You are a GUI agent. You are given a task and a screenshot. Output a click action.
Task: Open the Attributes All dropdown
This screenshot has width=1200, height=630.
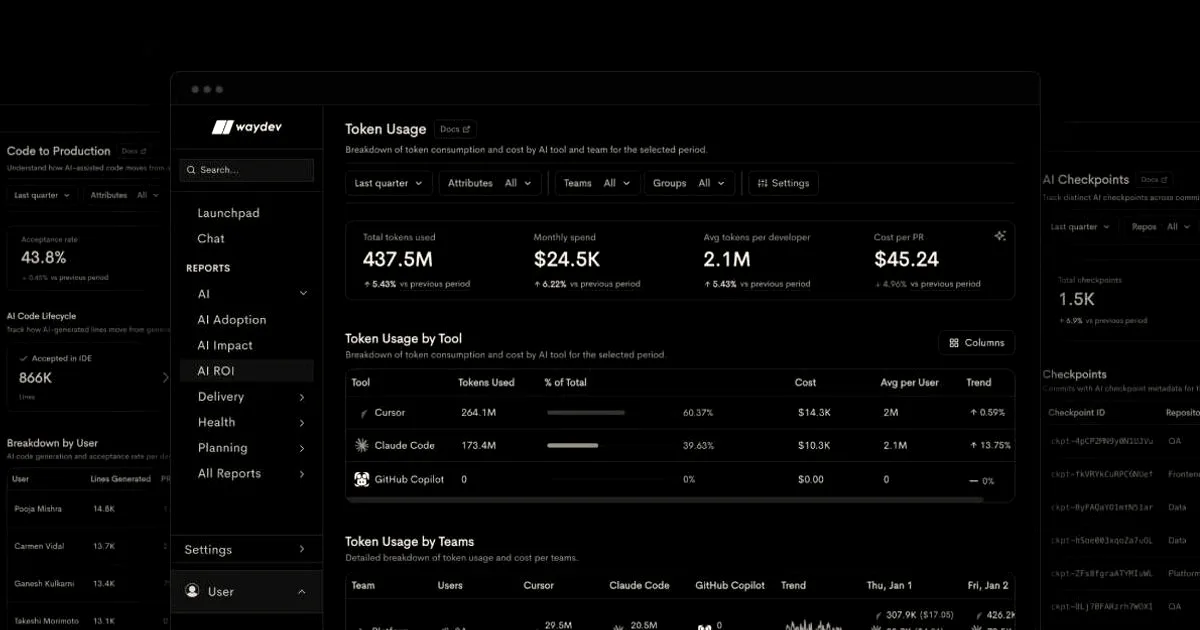(490, 183)
